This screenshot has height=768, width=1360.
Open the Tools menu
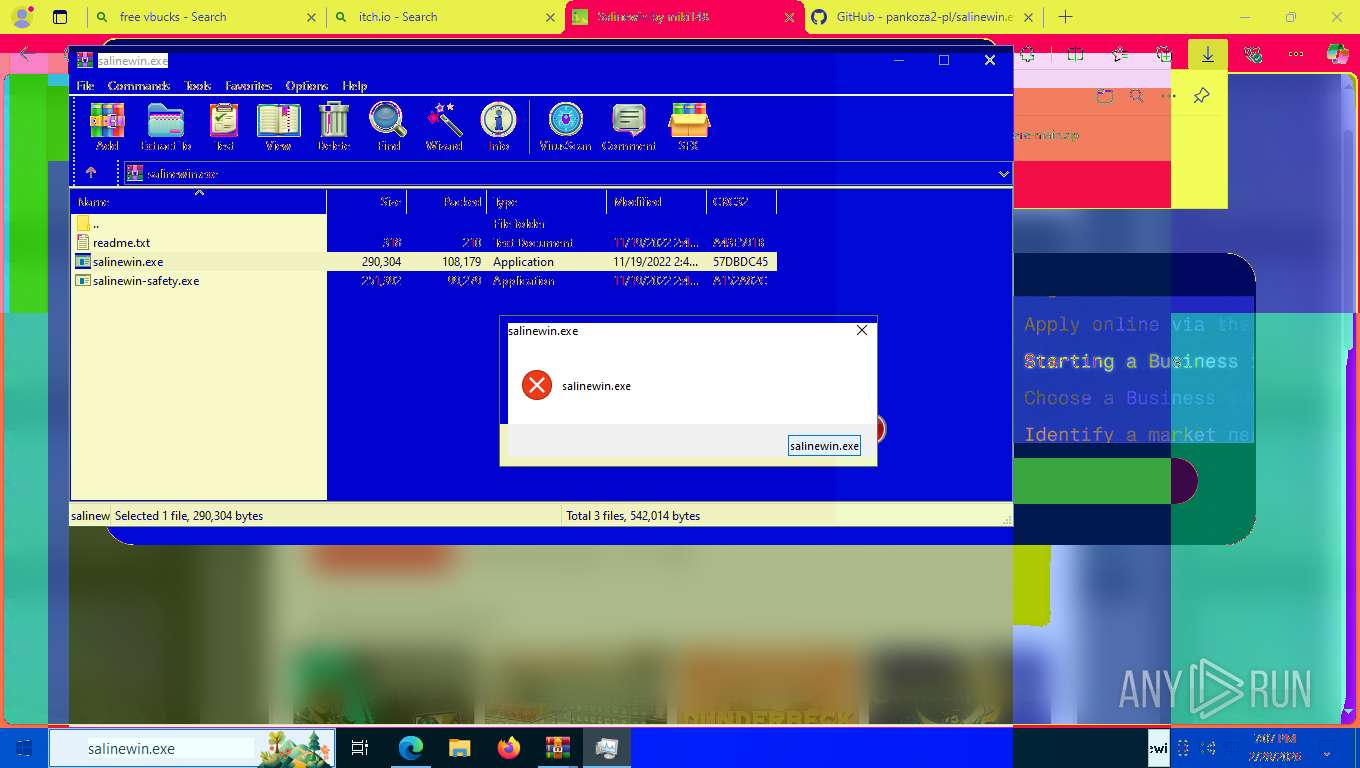coord(198,86)
